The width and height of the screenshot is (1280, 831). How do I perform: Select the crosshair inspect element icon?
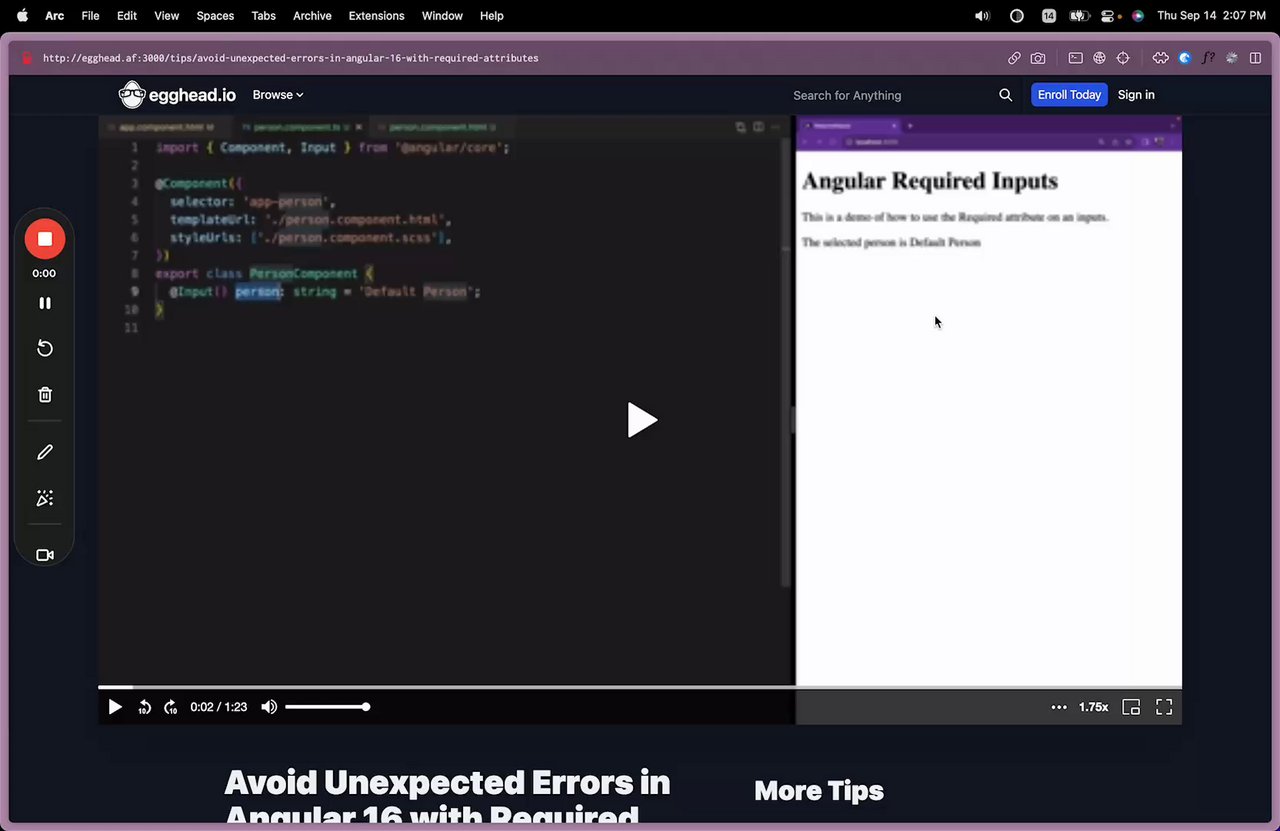1123,58
